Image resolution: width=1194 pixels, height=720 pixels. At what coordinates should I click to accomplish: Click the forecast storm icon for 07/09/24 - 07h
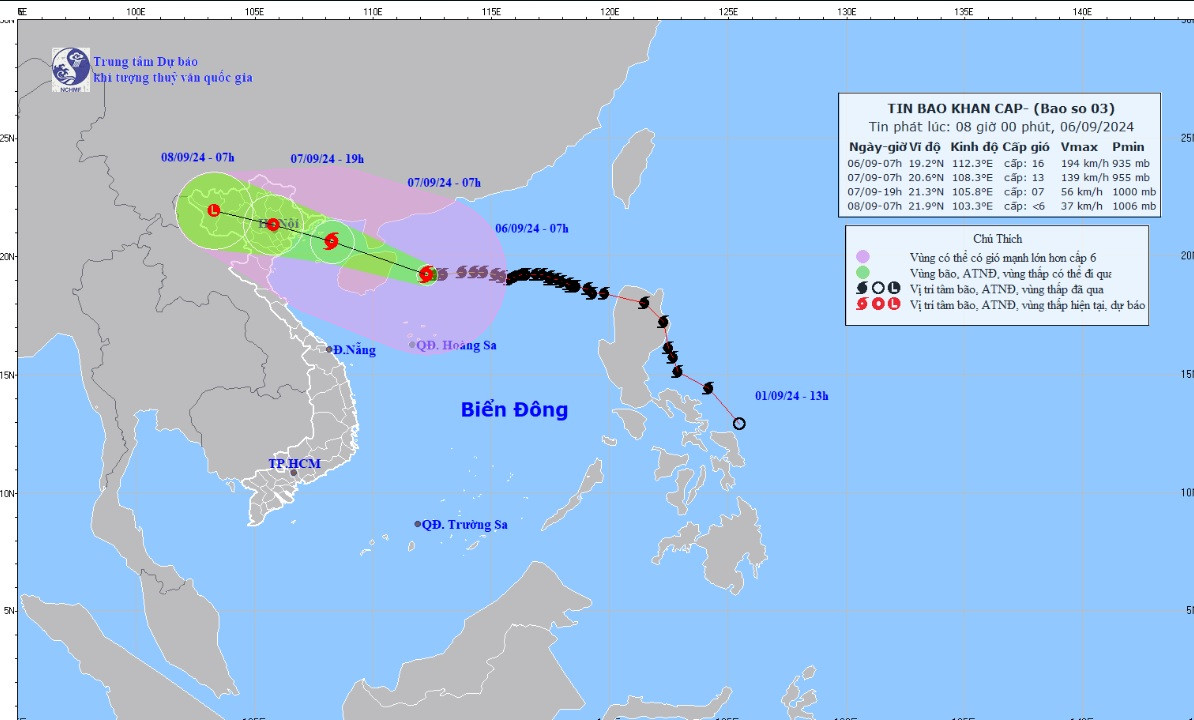point(332,241)
